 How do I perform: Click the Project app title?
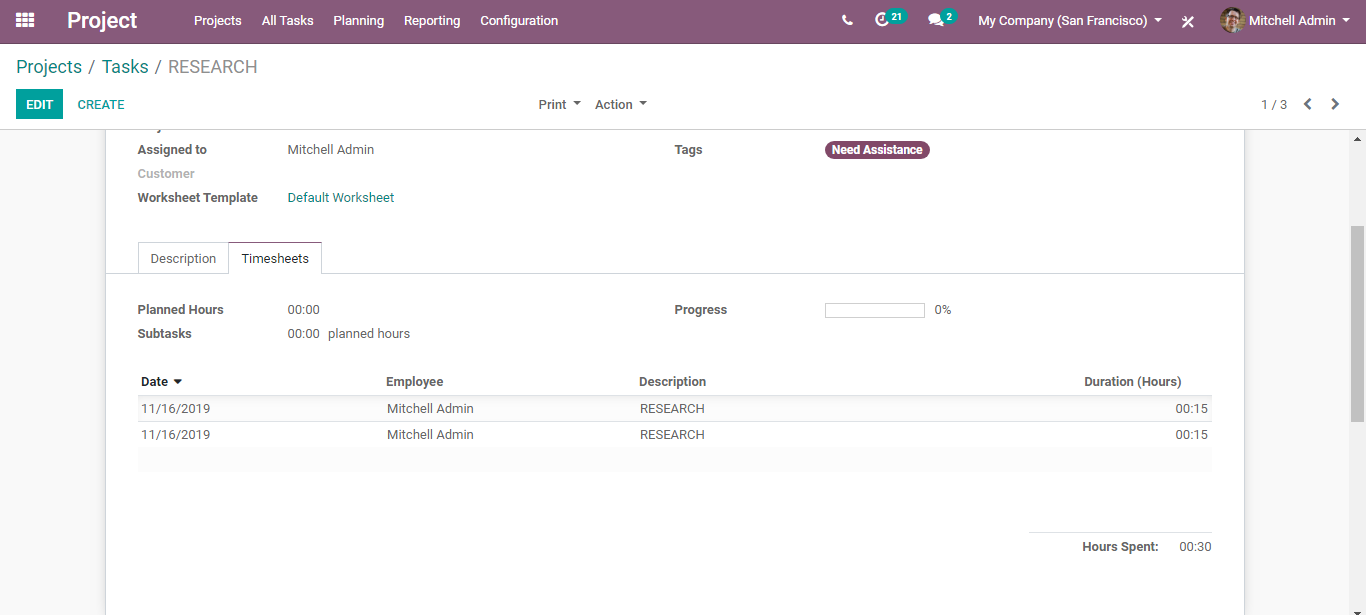tap(102, 20)
